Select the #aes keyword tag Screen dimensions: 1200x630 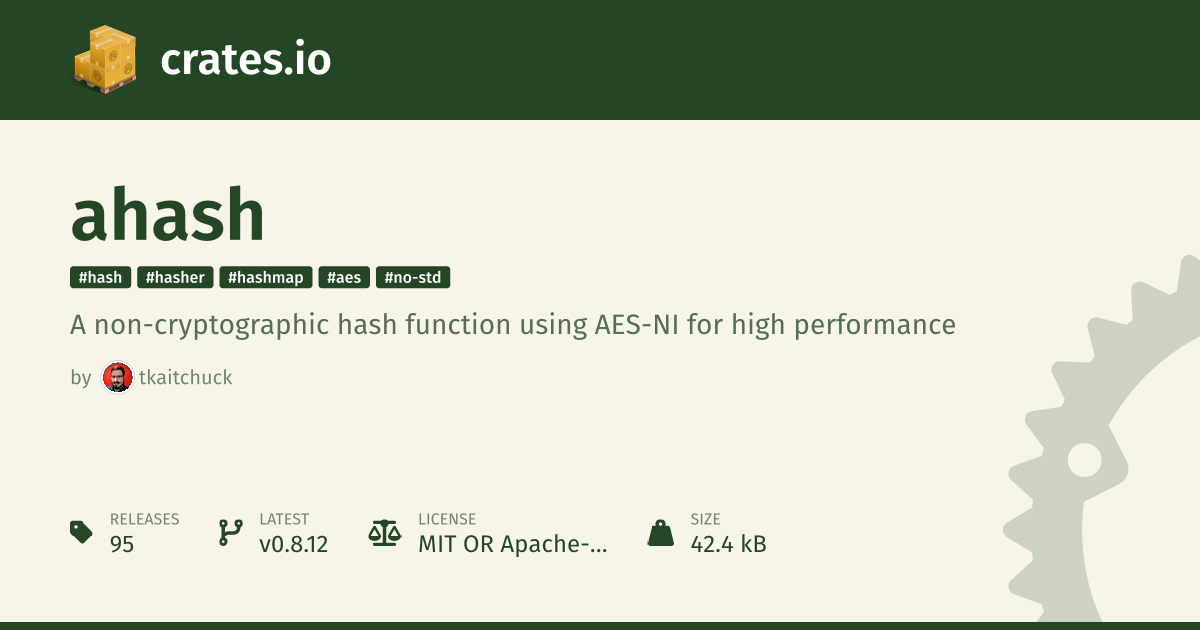point(345,277)
